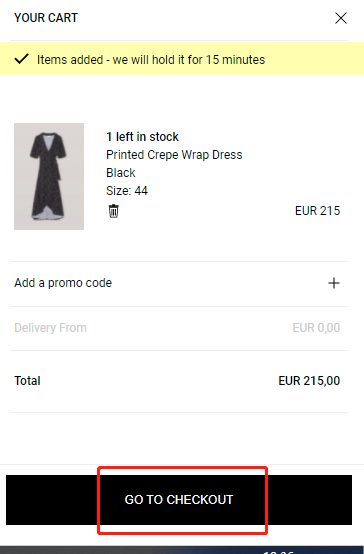
Task: Remove the dress using the trash icon
Action: coord(113,211)
